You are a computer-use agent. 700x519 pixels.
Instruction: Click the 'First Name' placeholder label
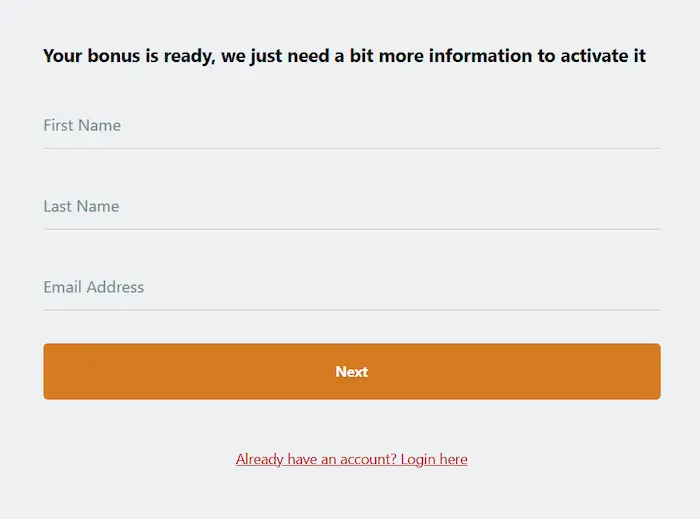pyautogui.click(x=82, y=125)
